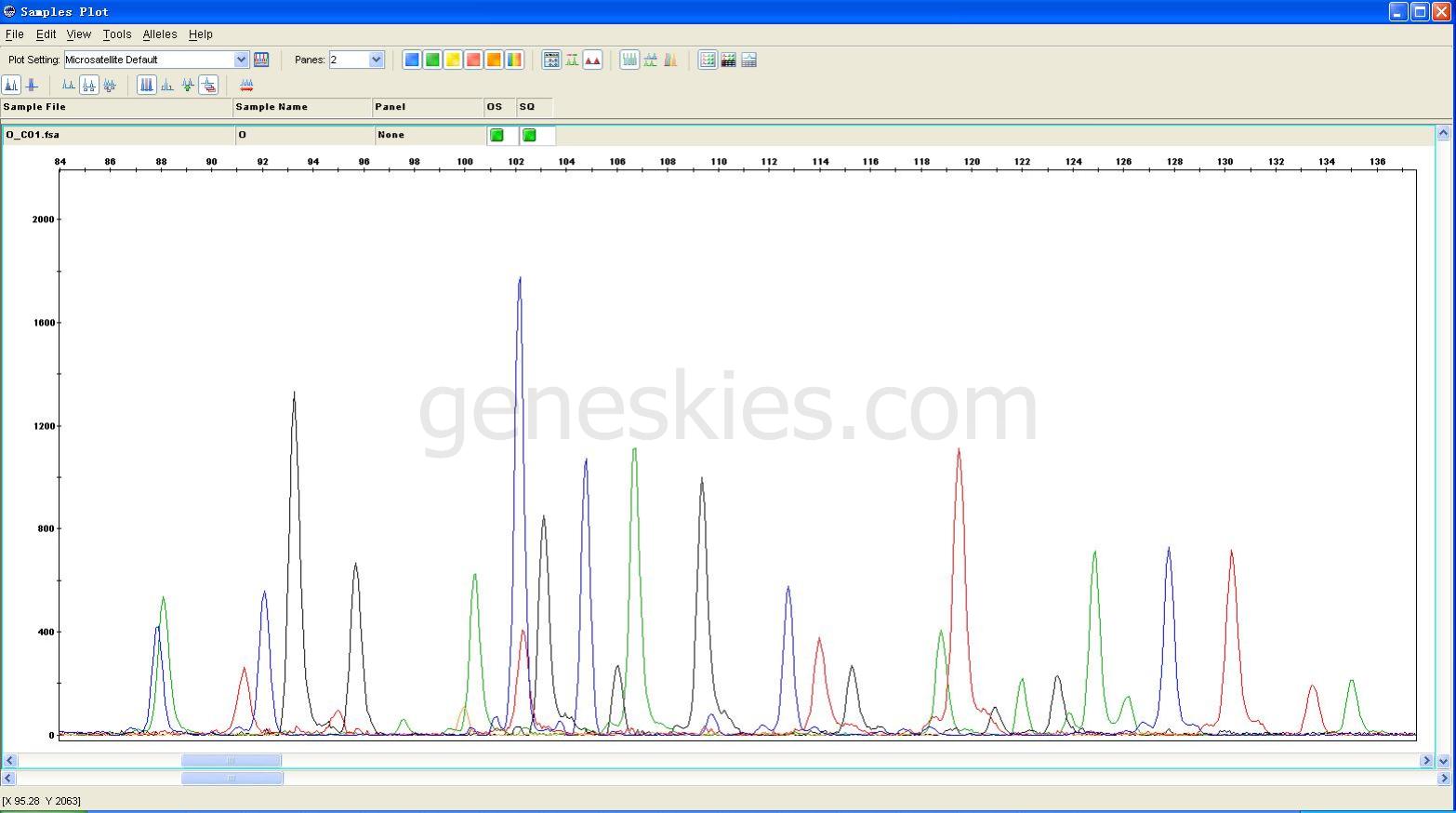Click the red triangle peaks icon
Viewport: 1456px width, 813px height.
click(592, 60)
